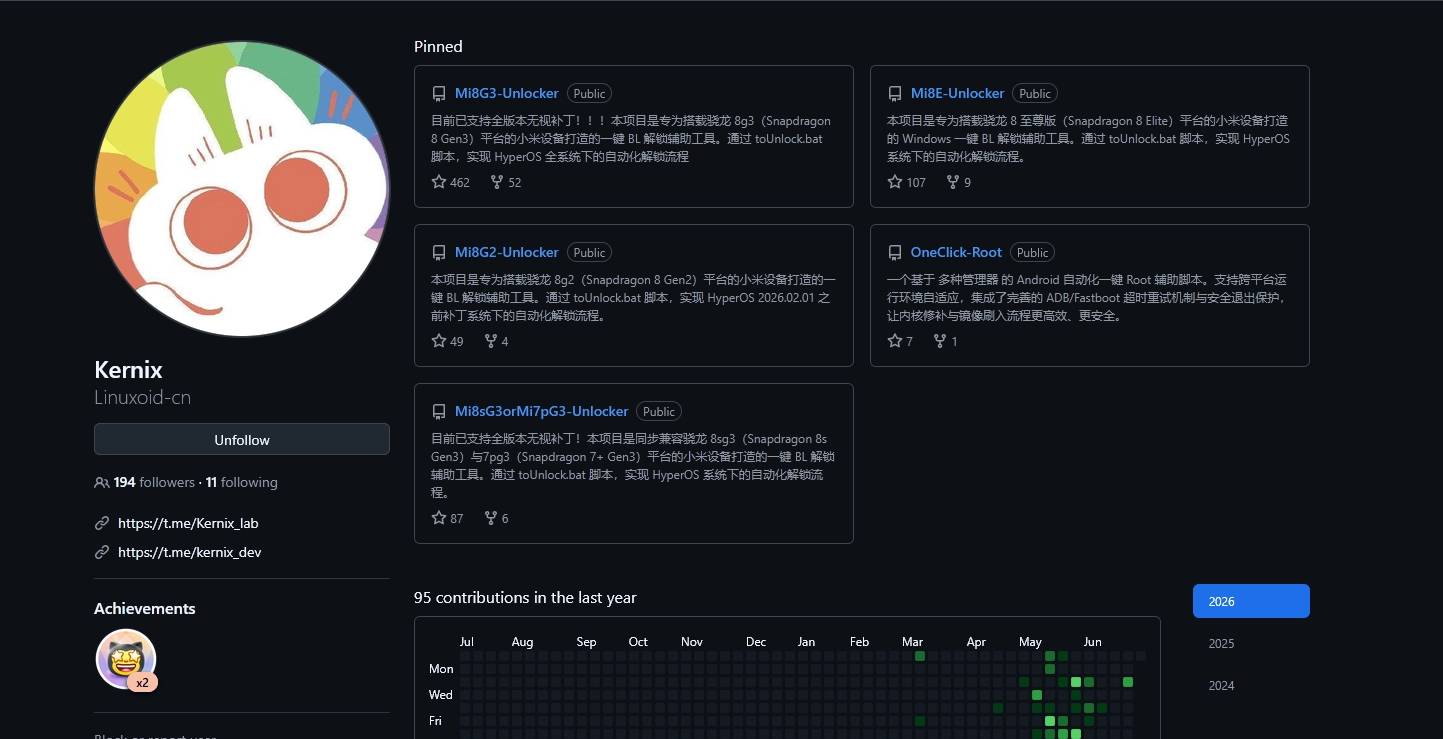View the 11 following list

coord(242,482)
